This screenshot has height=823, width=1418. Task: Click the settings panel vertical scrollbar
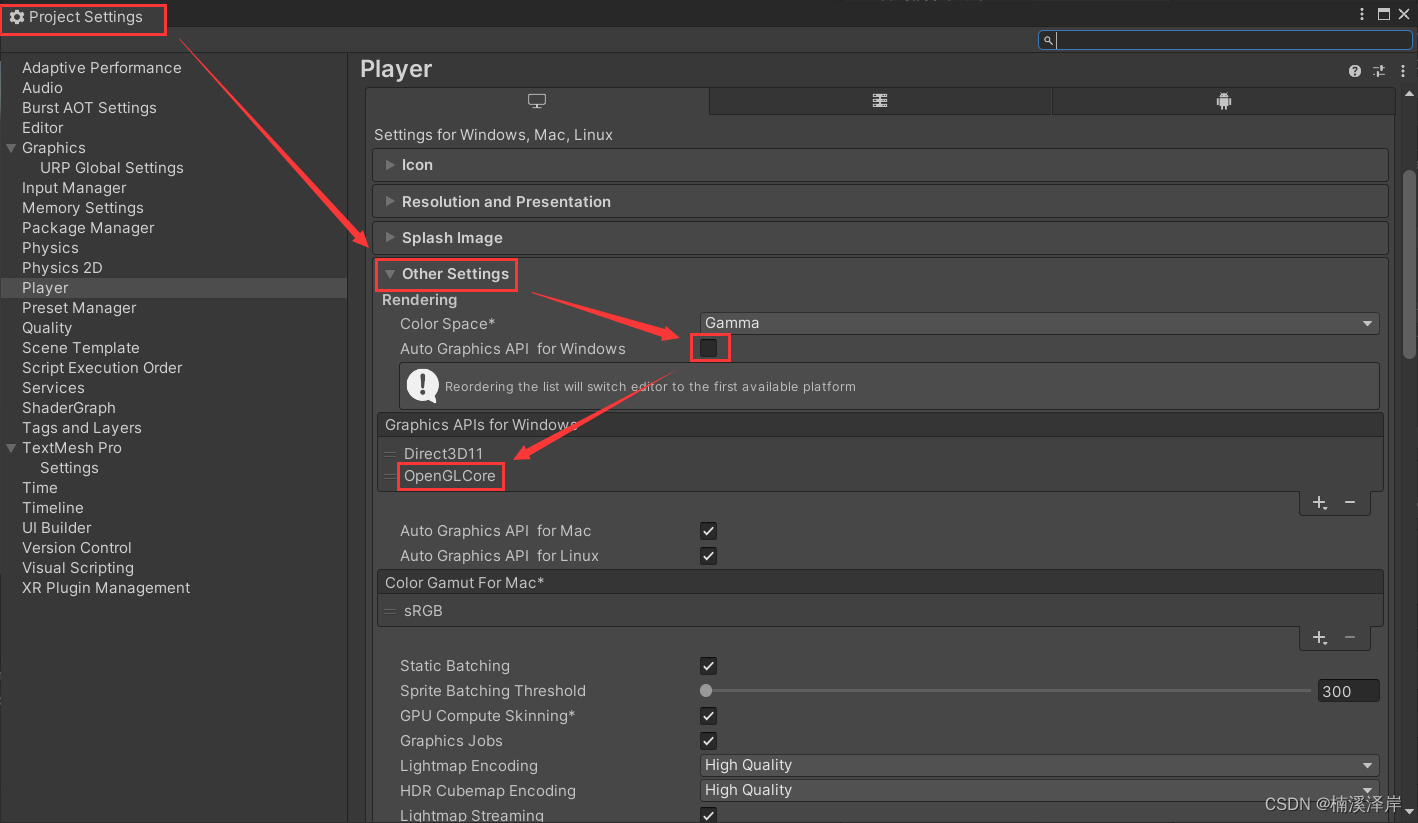1409,264
